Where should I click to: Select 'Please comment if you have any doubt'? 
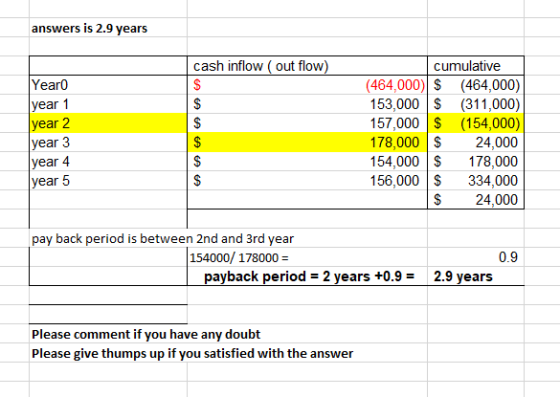tap(146, 335)
